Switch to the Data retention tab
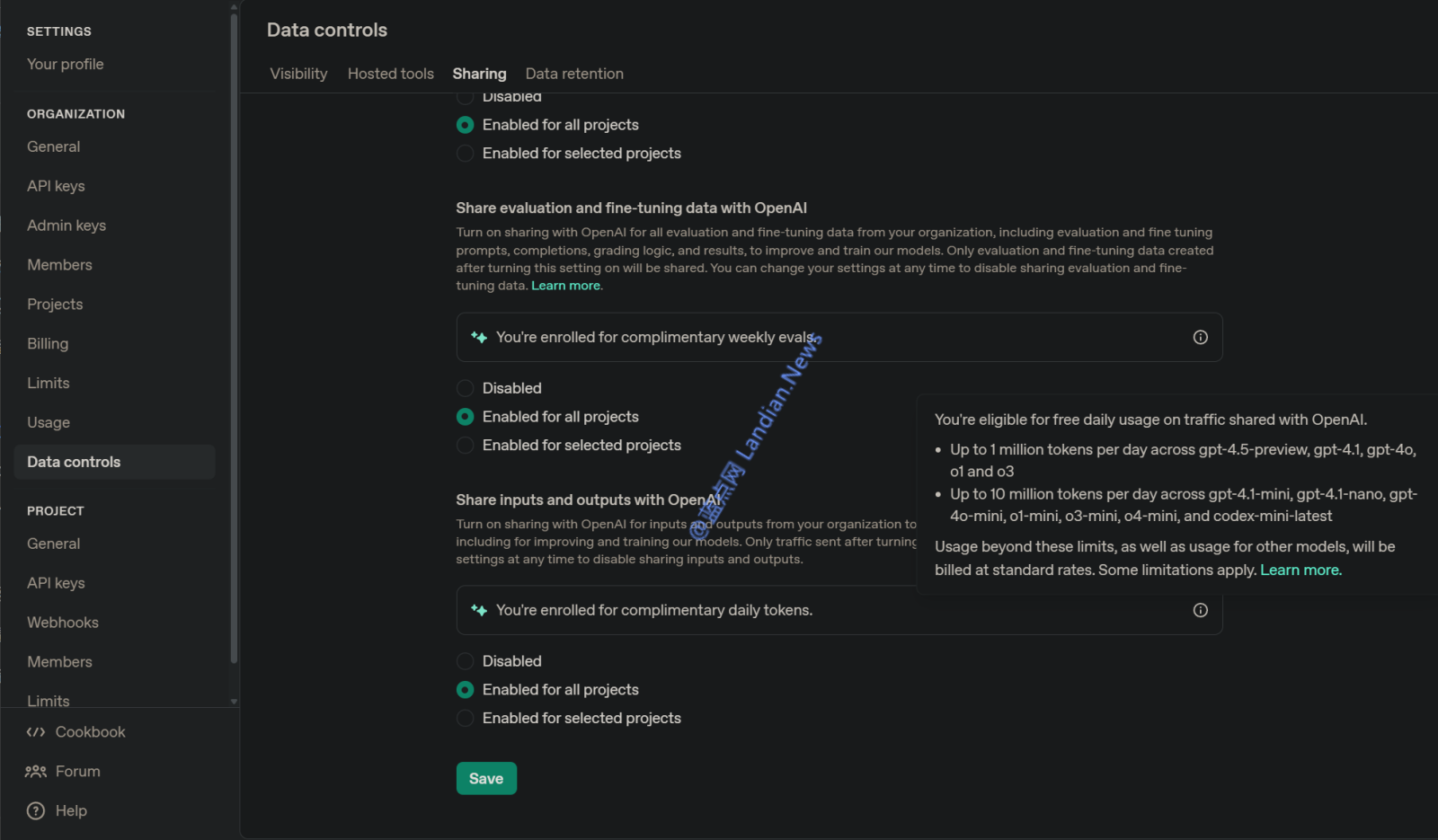This screenshot has height=840, width=1438. pyautogui.click(x=574, y=74)
